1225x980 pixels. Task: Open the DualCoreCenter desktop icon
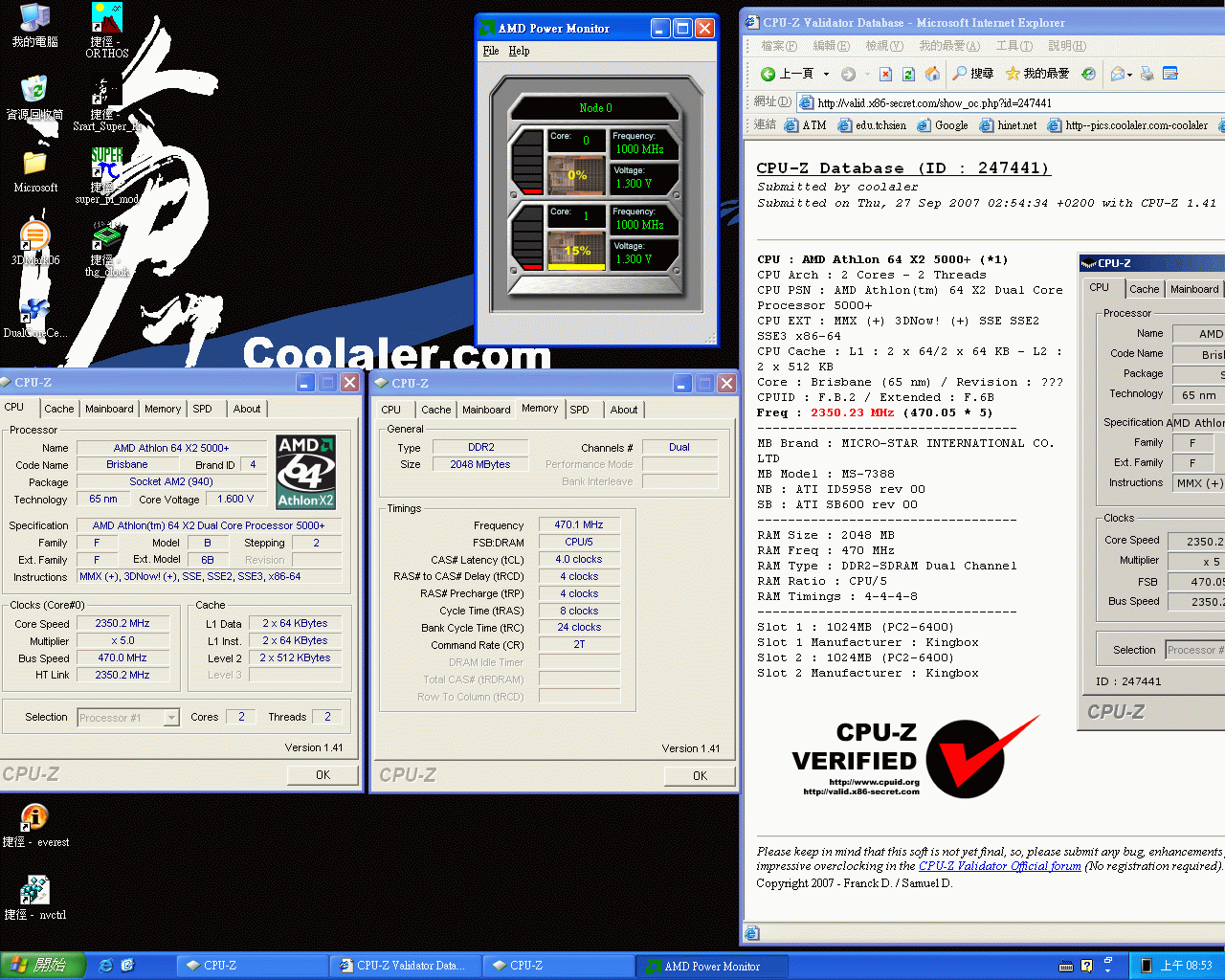[x=35, y=318]
